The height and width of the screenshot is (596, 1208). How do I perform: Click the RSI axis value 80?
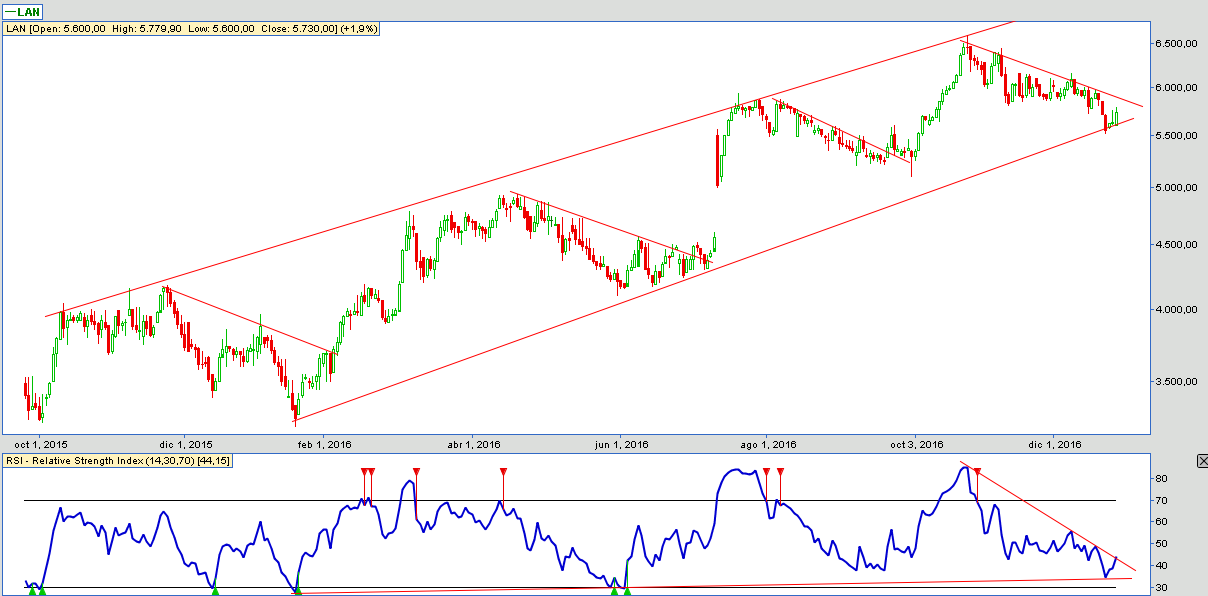pyautogui.click(x=1162, y=479)
